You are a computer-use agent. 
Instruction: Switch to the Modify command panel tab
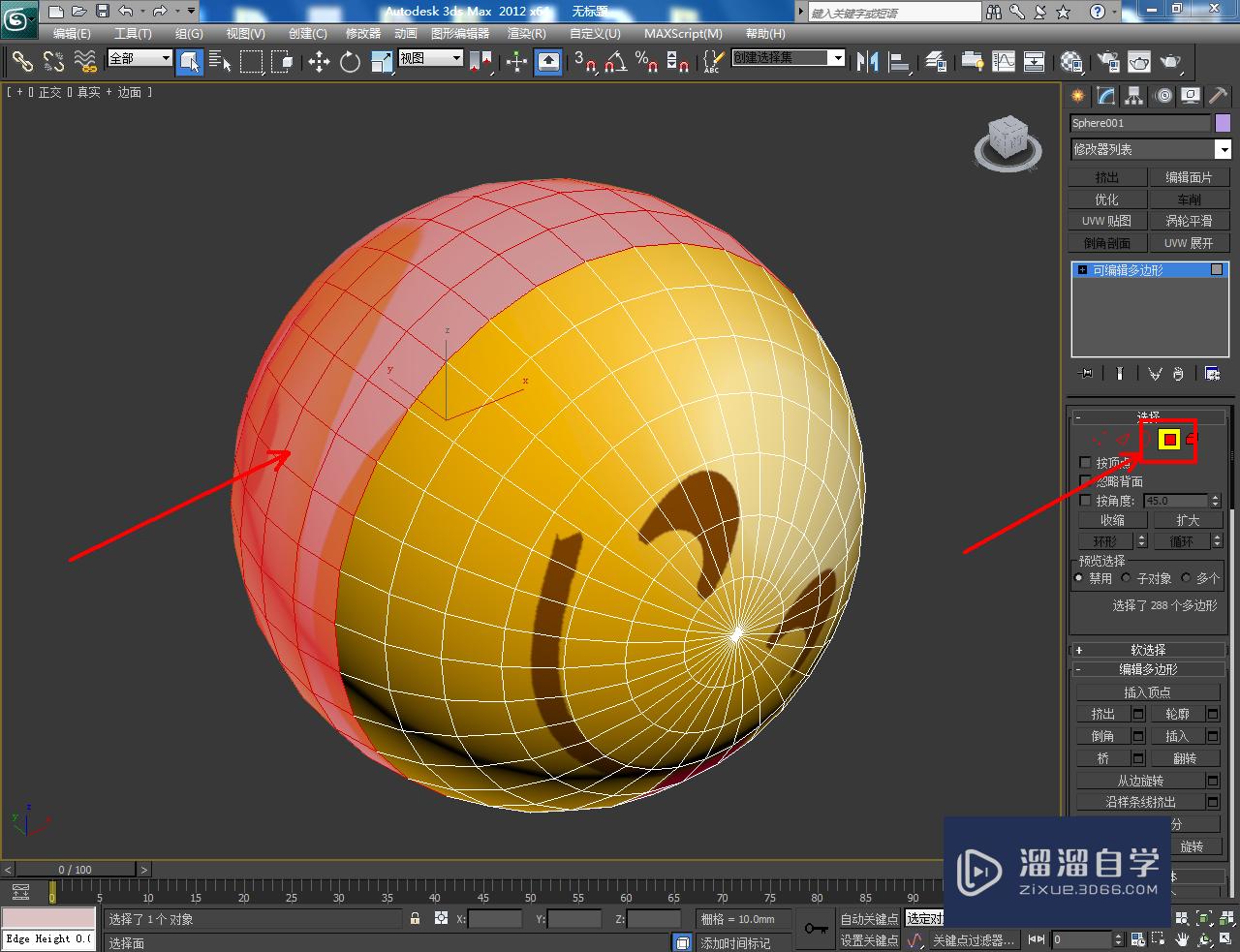pyautogui.click(x=1106, y=96)
